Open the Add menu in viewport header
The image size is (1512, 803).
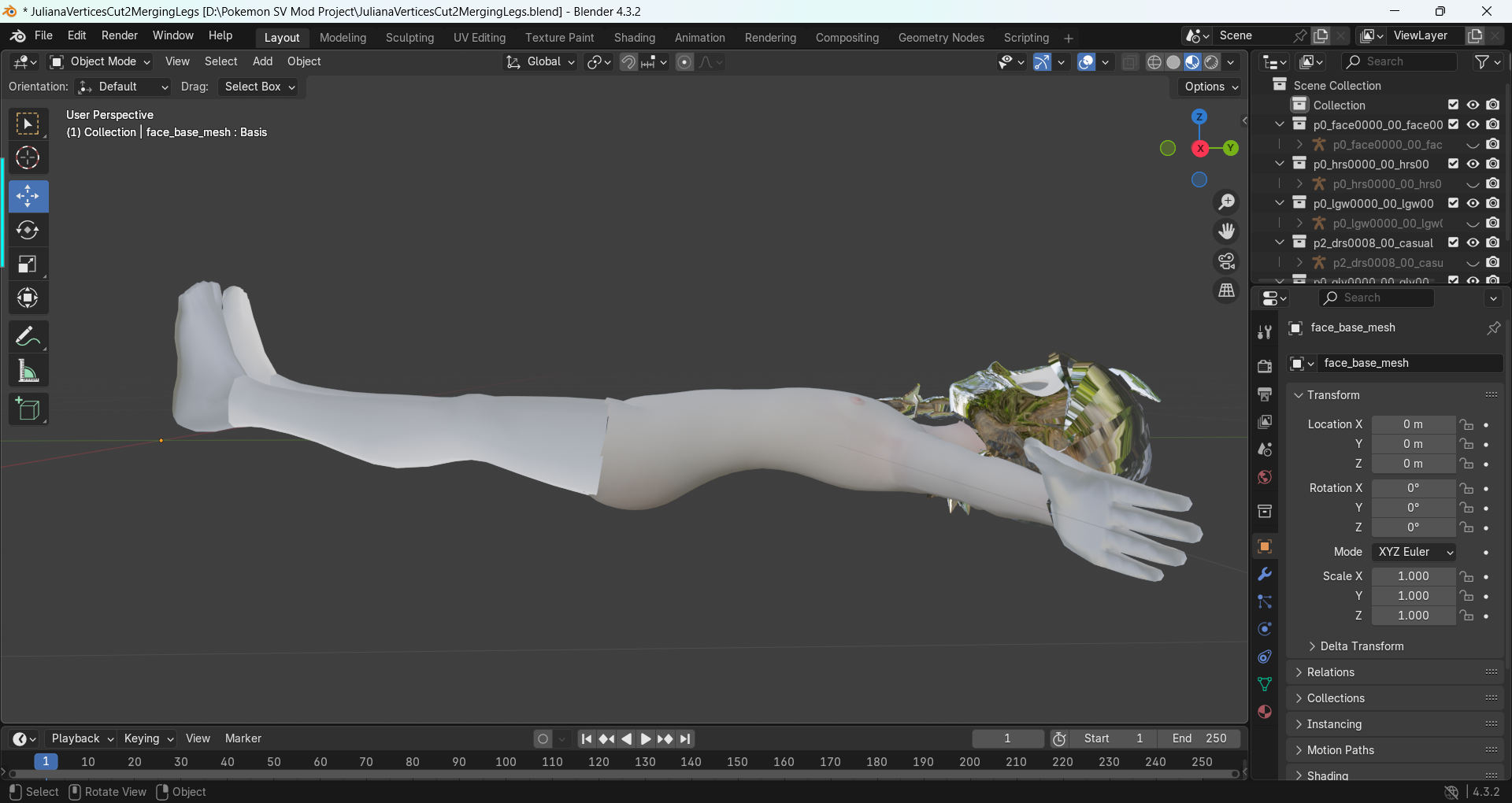coord(262,62)
